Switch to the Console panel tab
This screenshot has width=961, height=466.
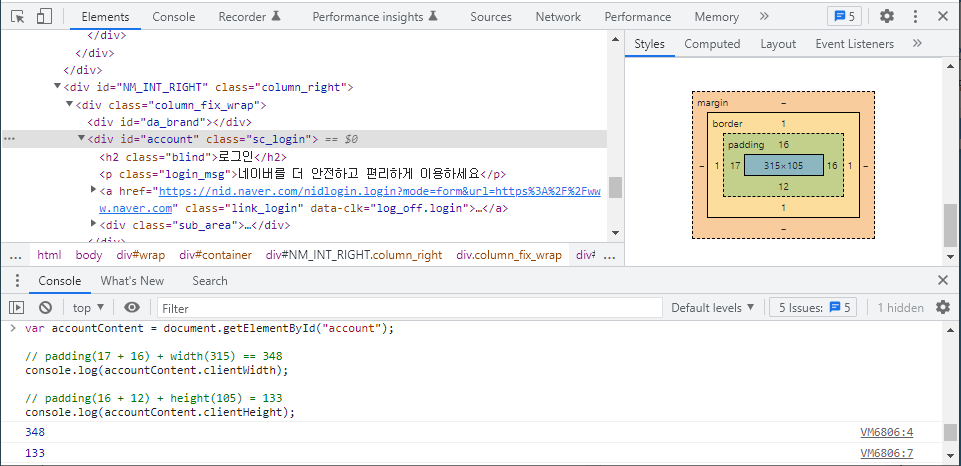pos(173,17)
